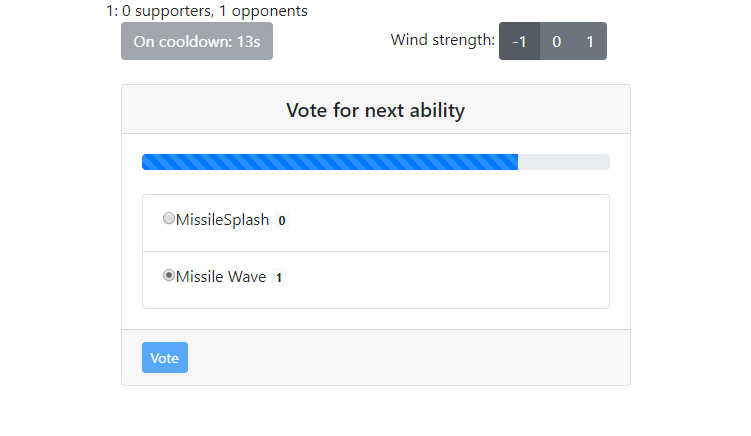
Task: Click the Missile Wave vote count badge
Action: coord(278,278)
